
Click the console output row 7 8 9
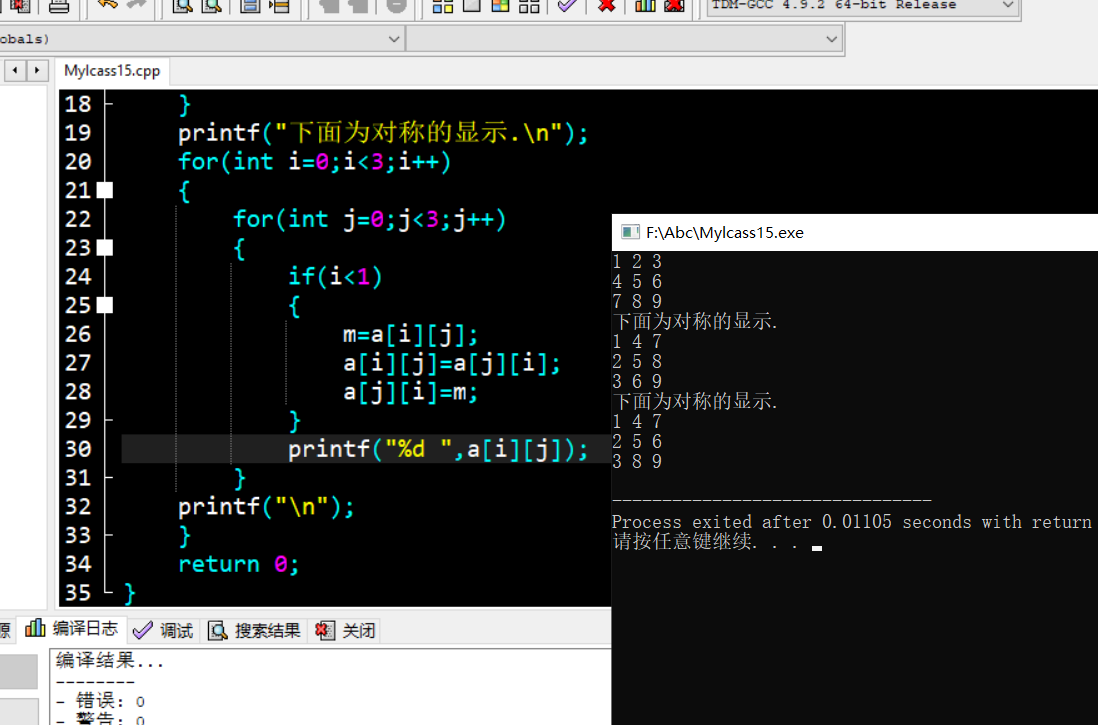point(637,302)
